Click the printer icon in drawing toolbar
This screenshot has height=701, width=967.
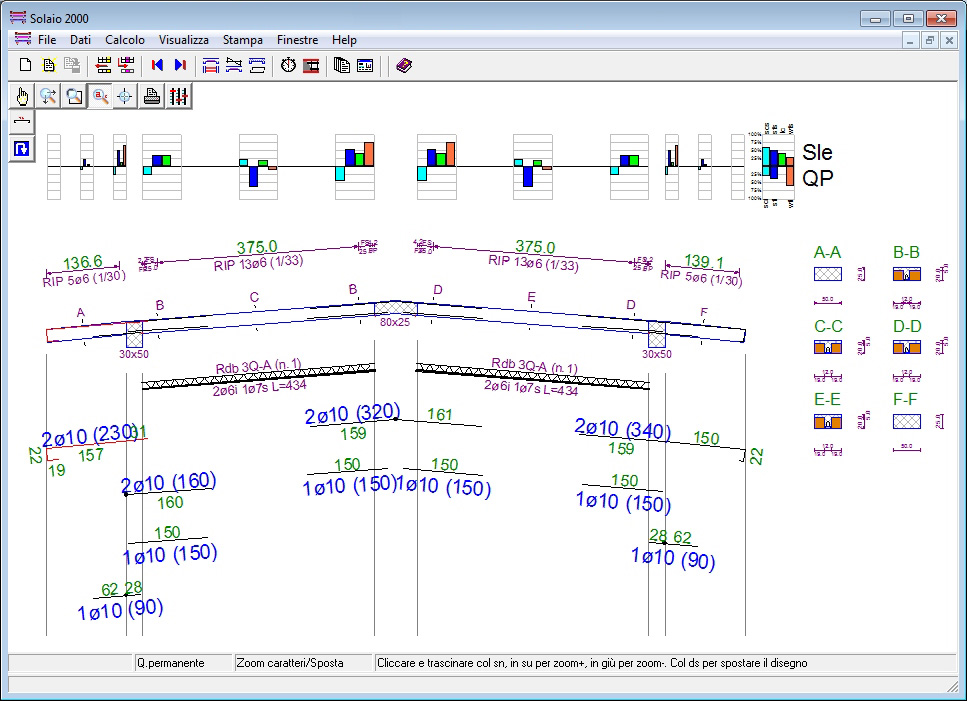coord(152,96)
